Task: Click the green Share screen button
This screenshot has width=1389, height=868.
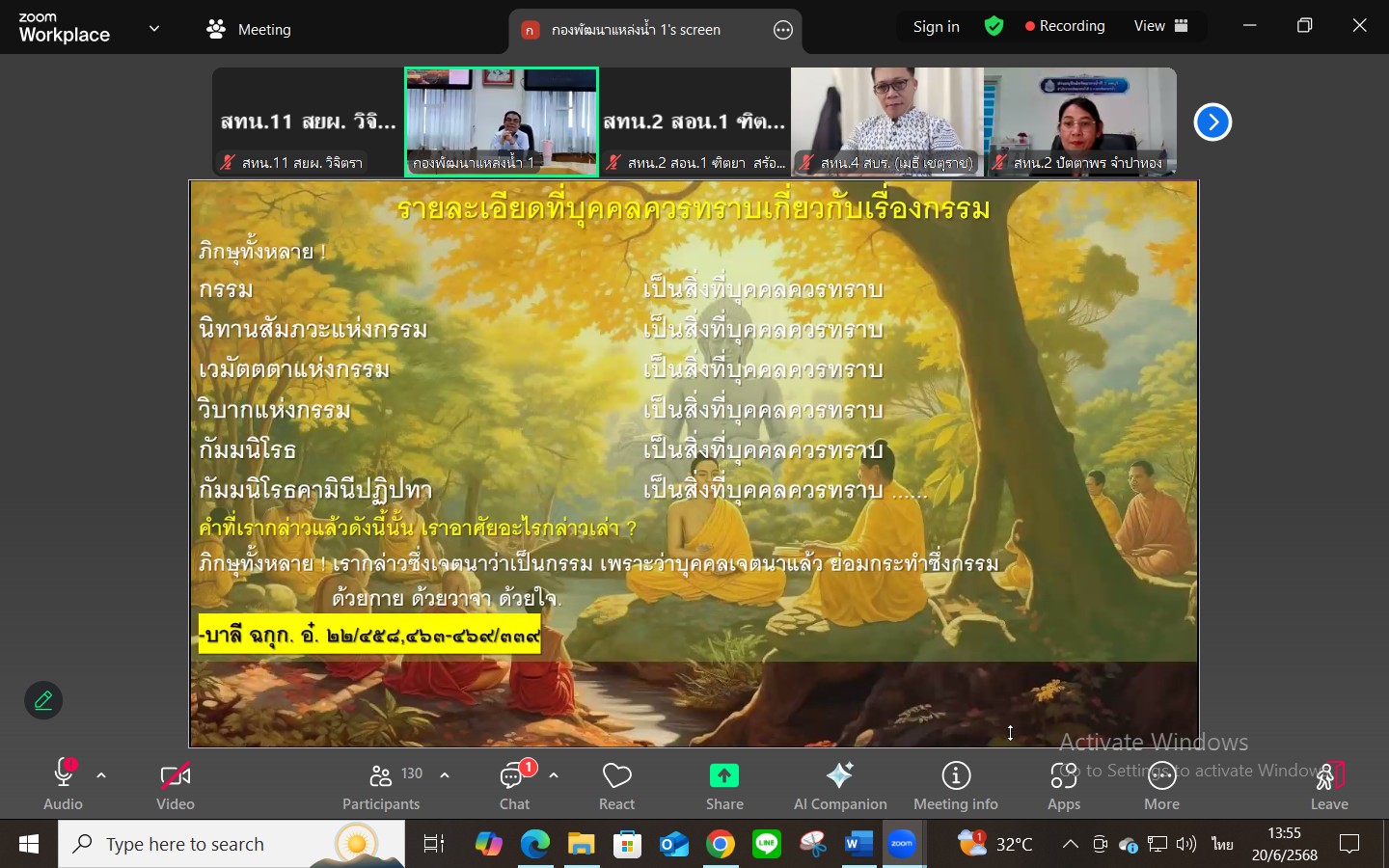Action: coord(724,785)
